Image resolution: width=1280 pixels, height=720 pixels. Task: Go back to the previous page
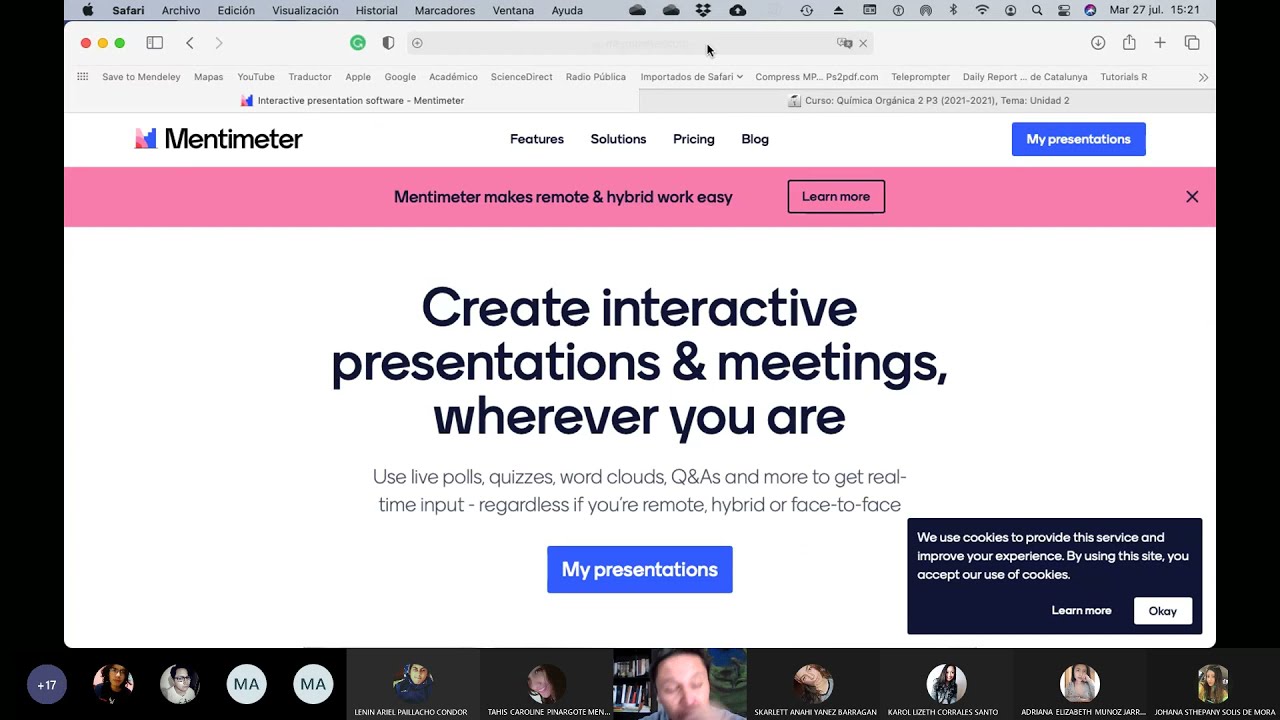pyautogui.click(x=190, y=43)
